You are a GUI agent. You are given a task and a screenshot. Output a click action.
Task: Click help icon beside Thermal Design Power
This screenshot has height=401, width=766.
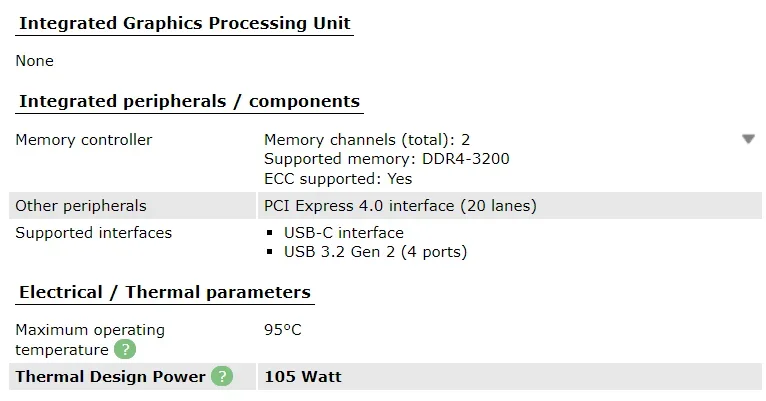pos(222,377)
